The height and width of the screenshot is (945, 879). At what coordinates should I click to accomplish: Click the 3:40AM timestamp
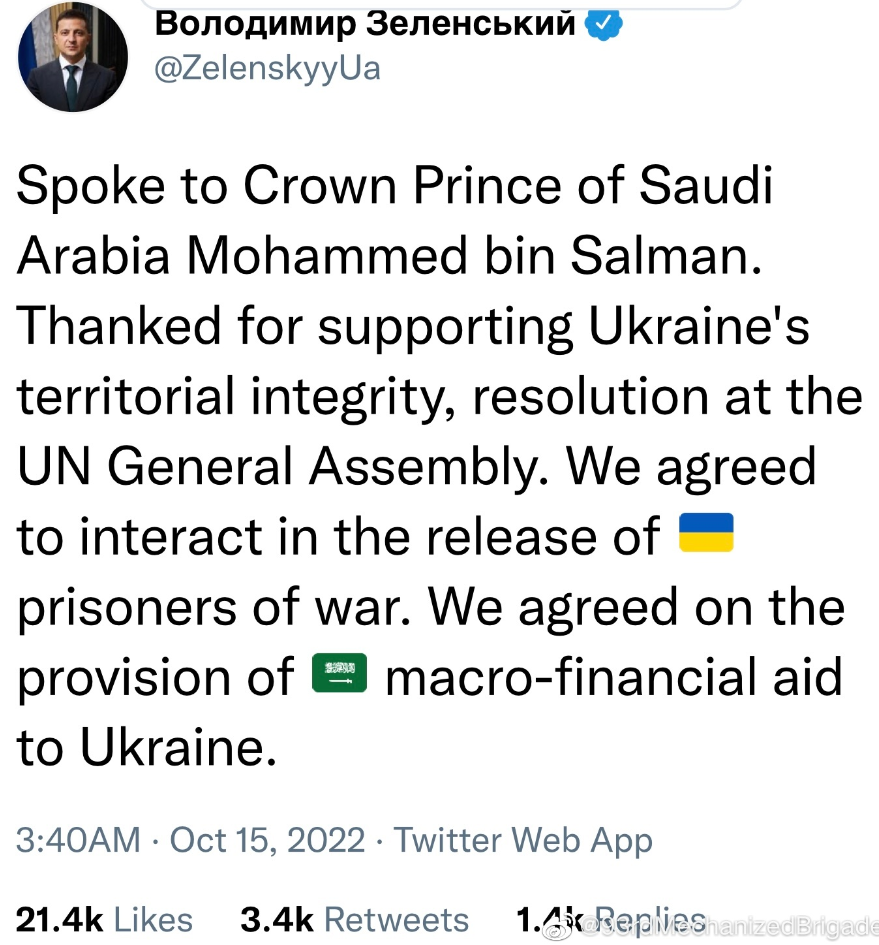(78, 839)
